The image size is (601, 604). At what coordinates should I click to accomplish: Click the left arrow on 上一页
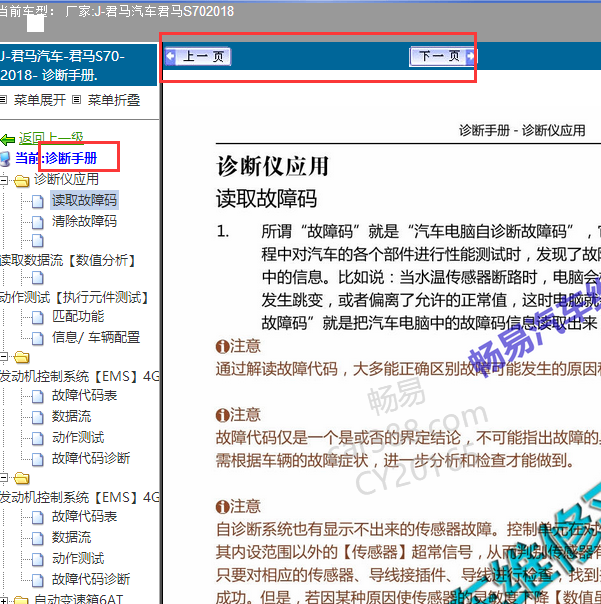[170, 57]
